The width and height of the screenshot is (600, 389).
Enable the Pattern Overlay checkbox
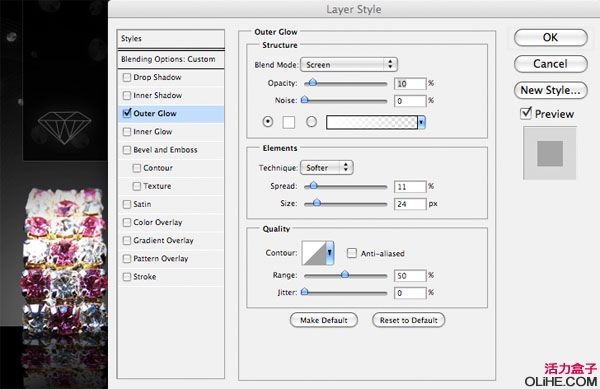coord(127,259)
